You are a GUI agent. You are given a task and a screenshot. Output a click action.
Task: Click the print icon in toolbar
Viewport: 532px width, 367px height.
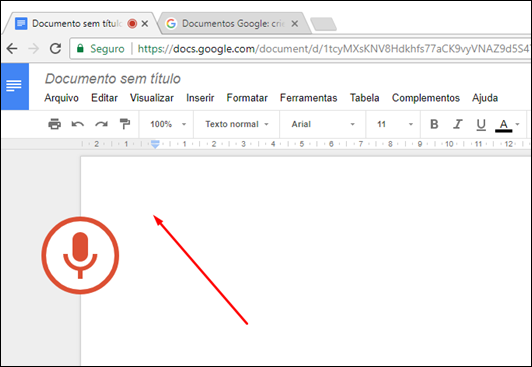55,124
